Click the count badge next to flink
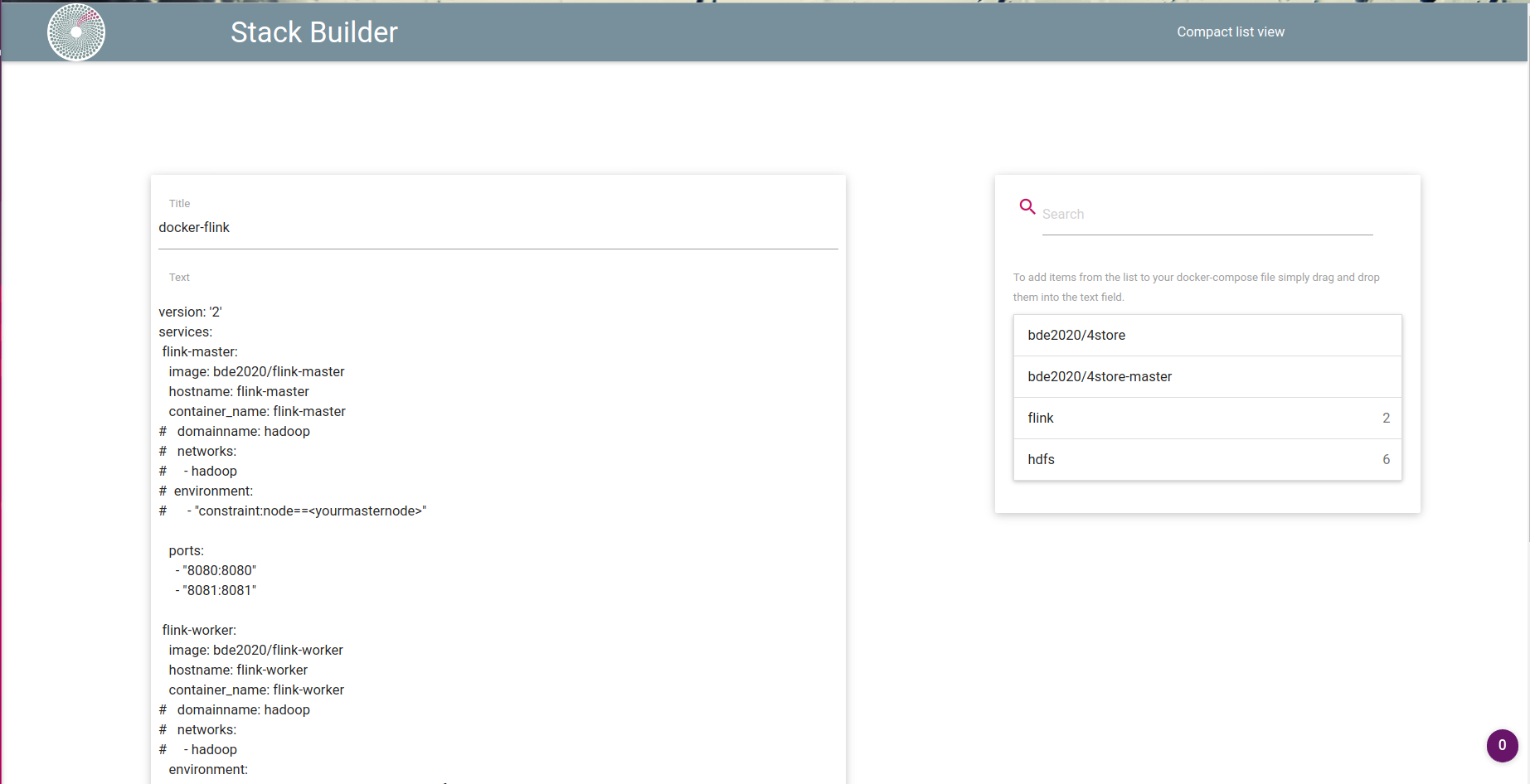Image resolution: width=1530 pixels, height=784 pixels. (1386, 418)
